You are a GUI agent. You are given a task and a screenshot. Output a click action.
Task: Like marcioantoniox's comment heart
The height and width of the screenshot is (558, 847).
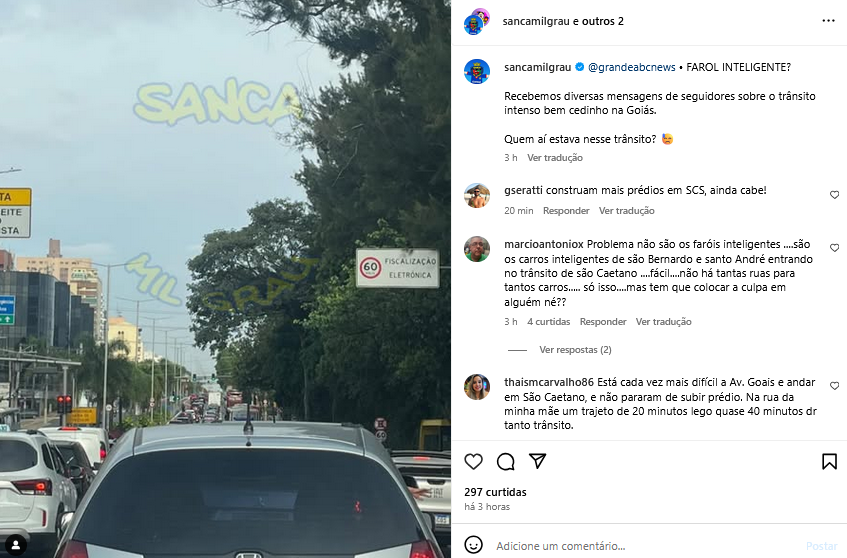(x=835, y=248)
